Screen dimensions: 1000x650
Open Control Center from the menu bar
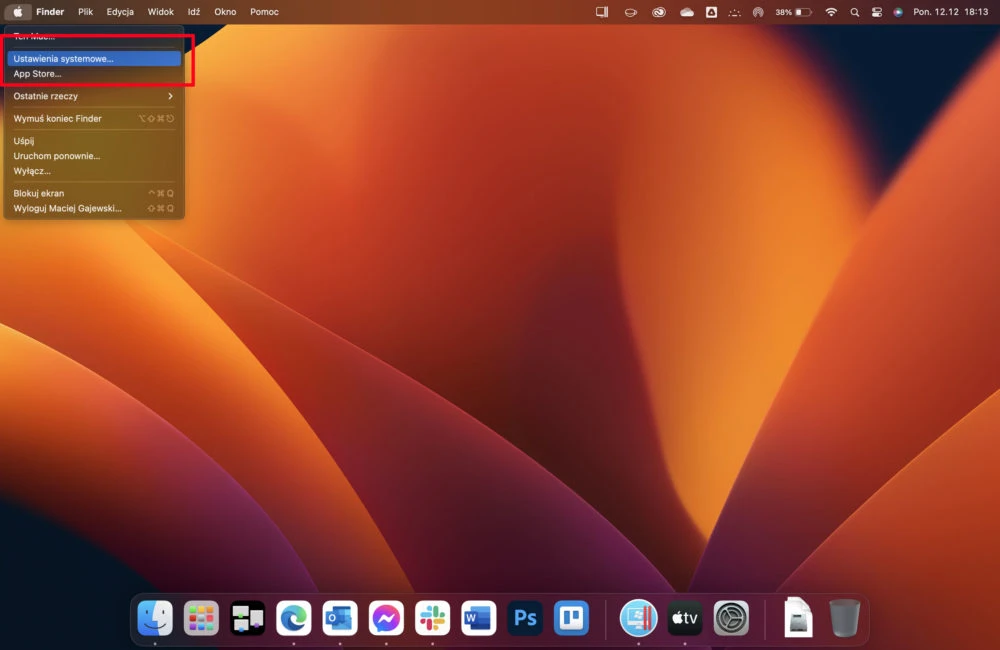[877, 11]
